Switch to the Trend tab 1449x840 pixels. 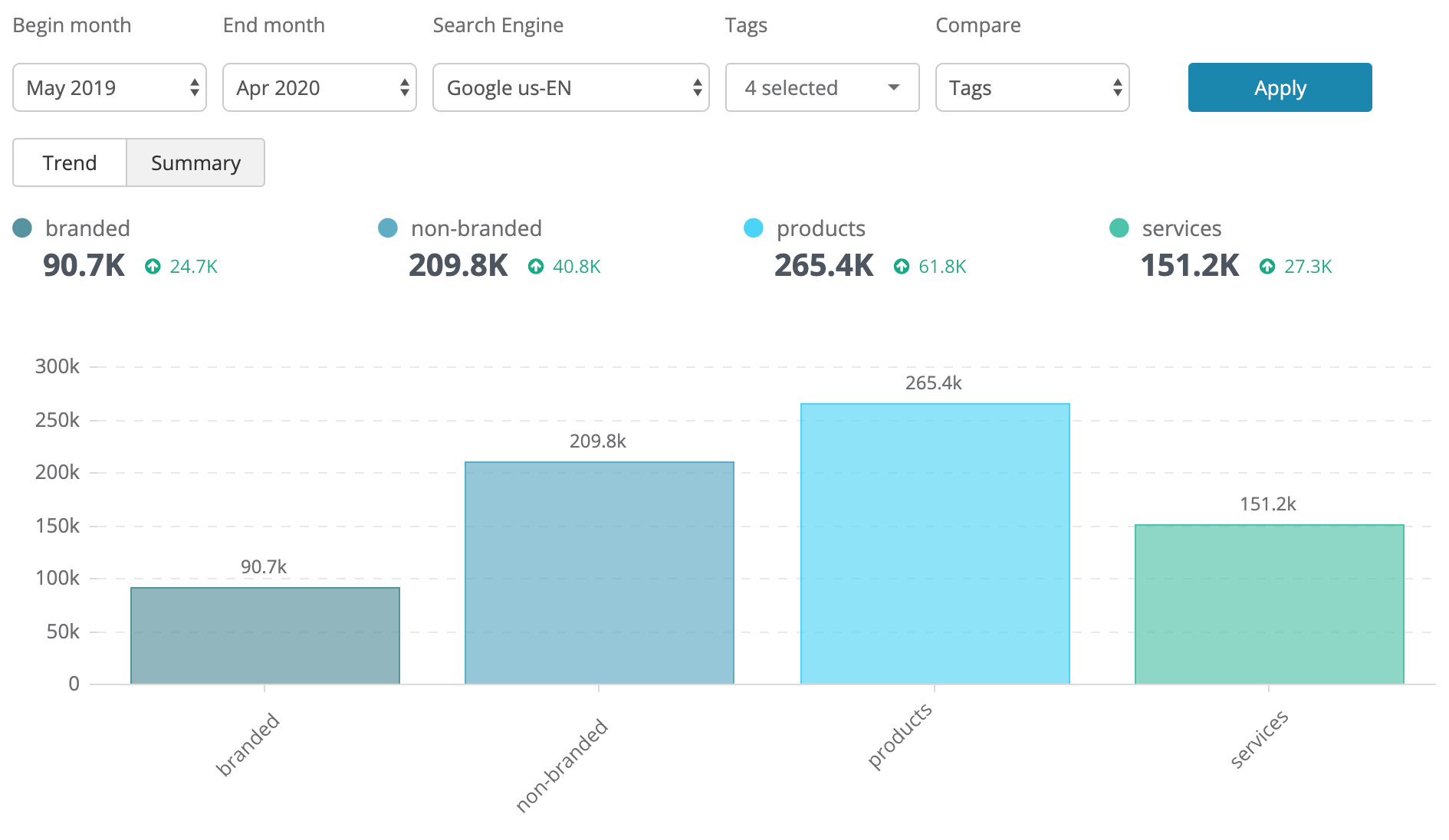[69, 162]
